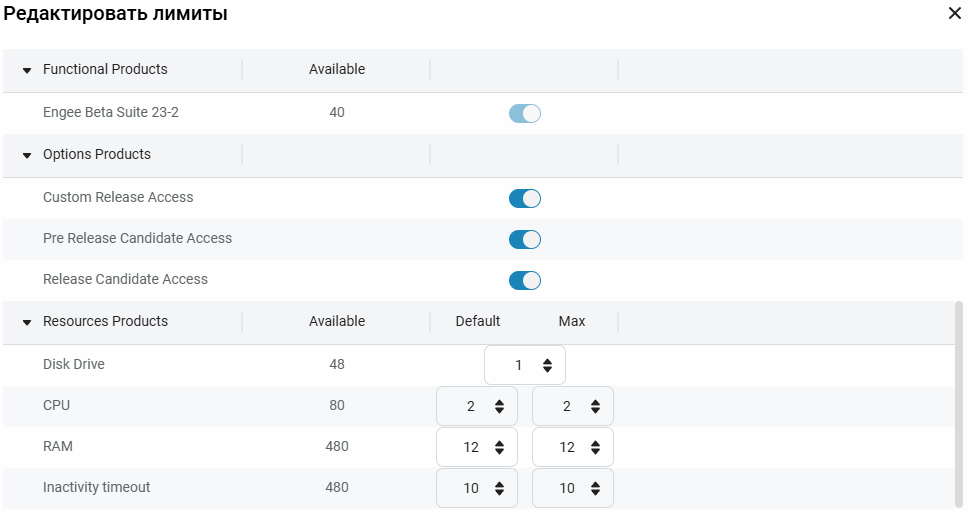Viewport: 968px width, 513px height.
Task: Click the Functional Products header label
Action: (105, 69)
